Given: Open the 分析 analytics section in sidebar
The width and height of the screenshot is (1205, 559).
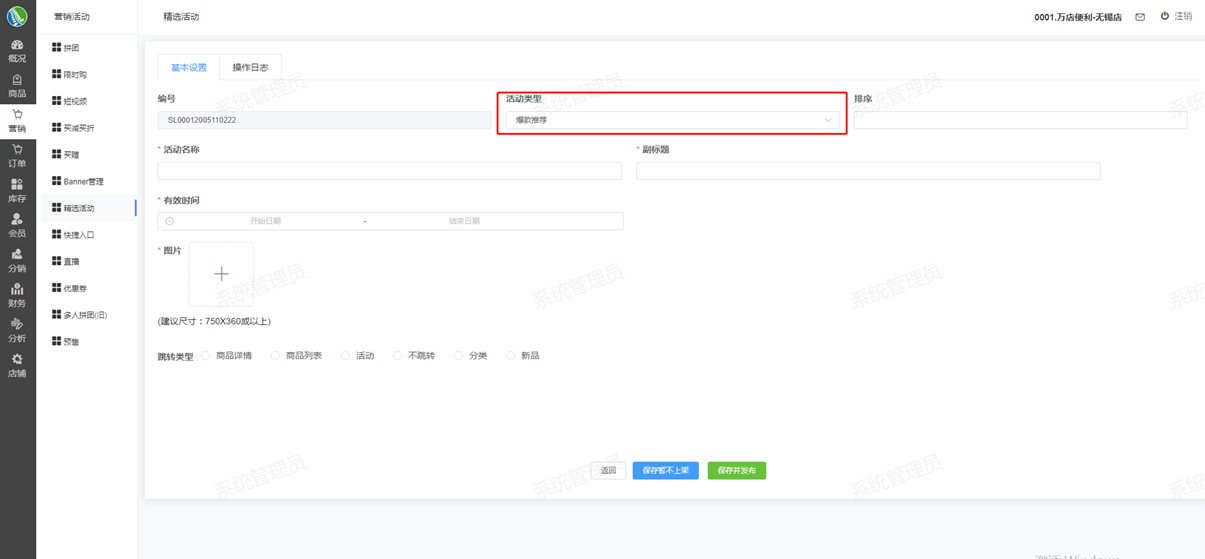Looking at the screenshot, I should pos(17,331).
